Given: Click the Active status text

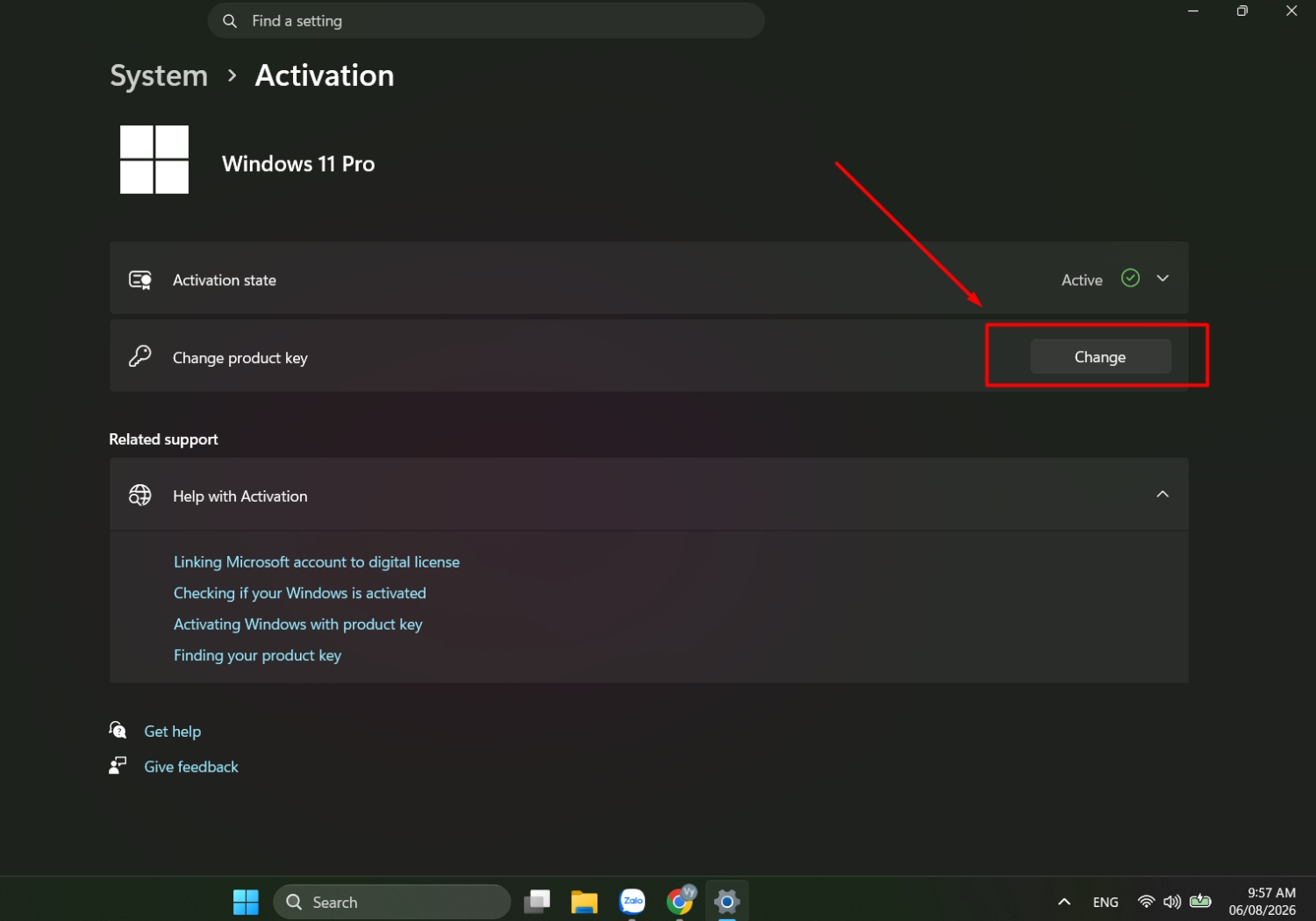Looking at the screenshot, I should click(1082, 280).
